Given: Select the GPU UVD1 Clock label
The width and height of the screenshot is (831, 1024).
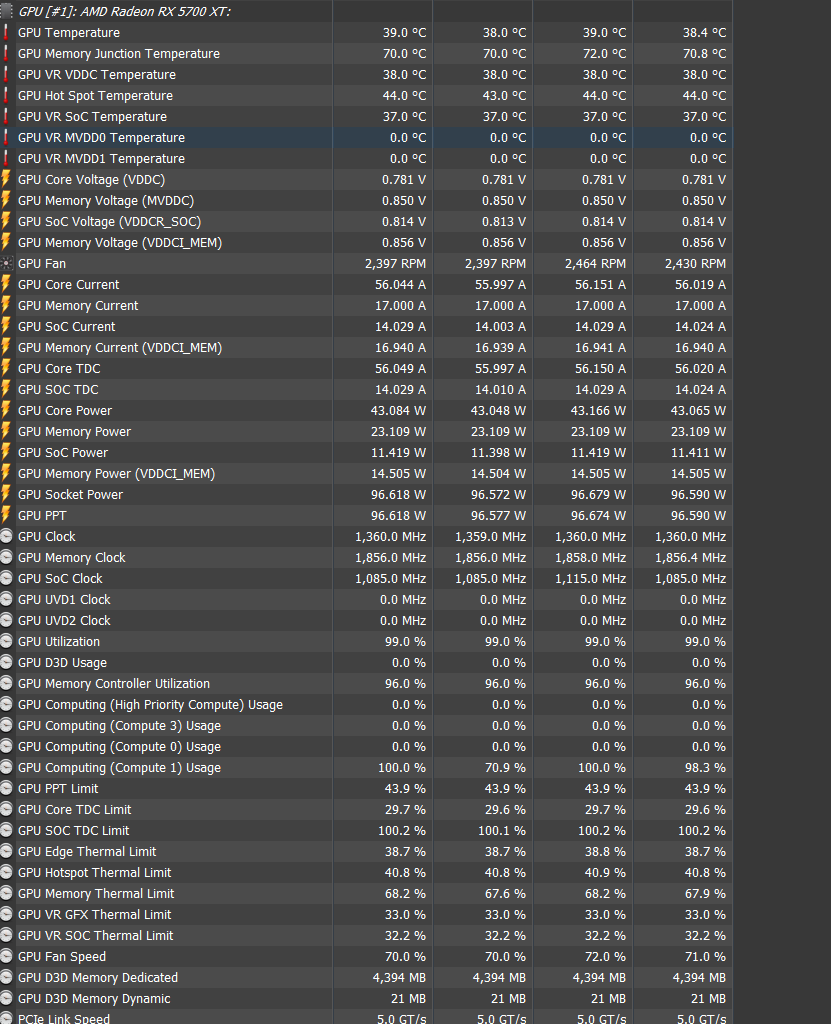Looking at the screenshot, I should 64,600.
